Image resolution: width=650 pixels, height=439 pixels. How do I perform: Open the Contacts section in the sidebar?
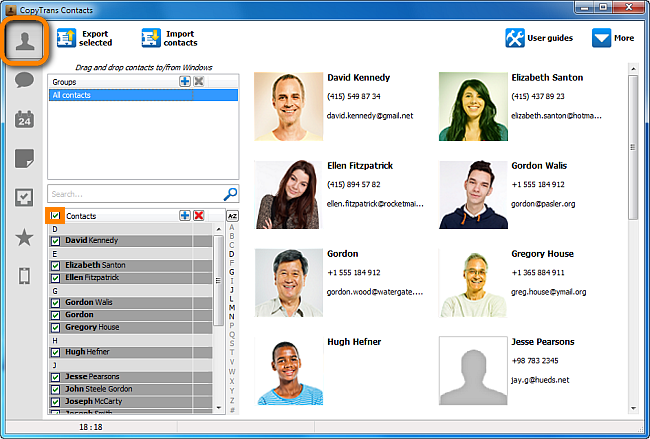pos(25,41)
